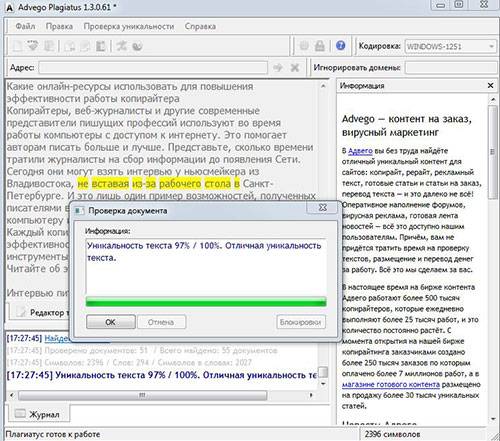Click the Адвего link in the information panel

360,151
